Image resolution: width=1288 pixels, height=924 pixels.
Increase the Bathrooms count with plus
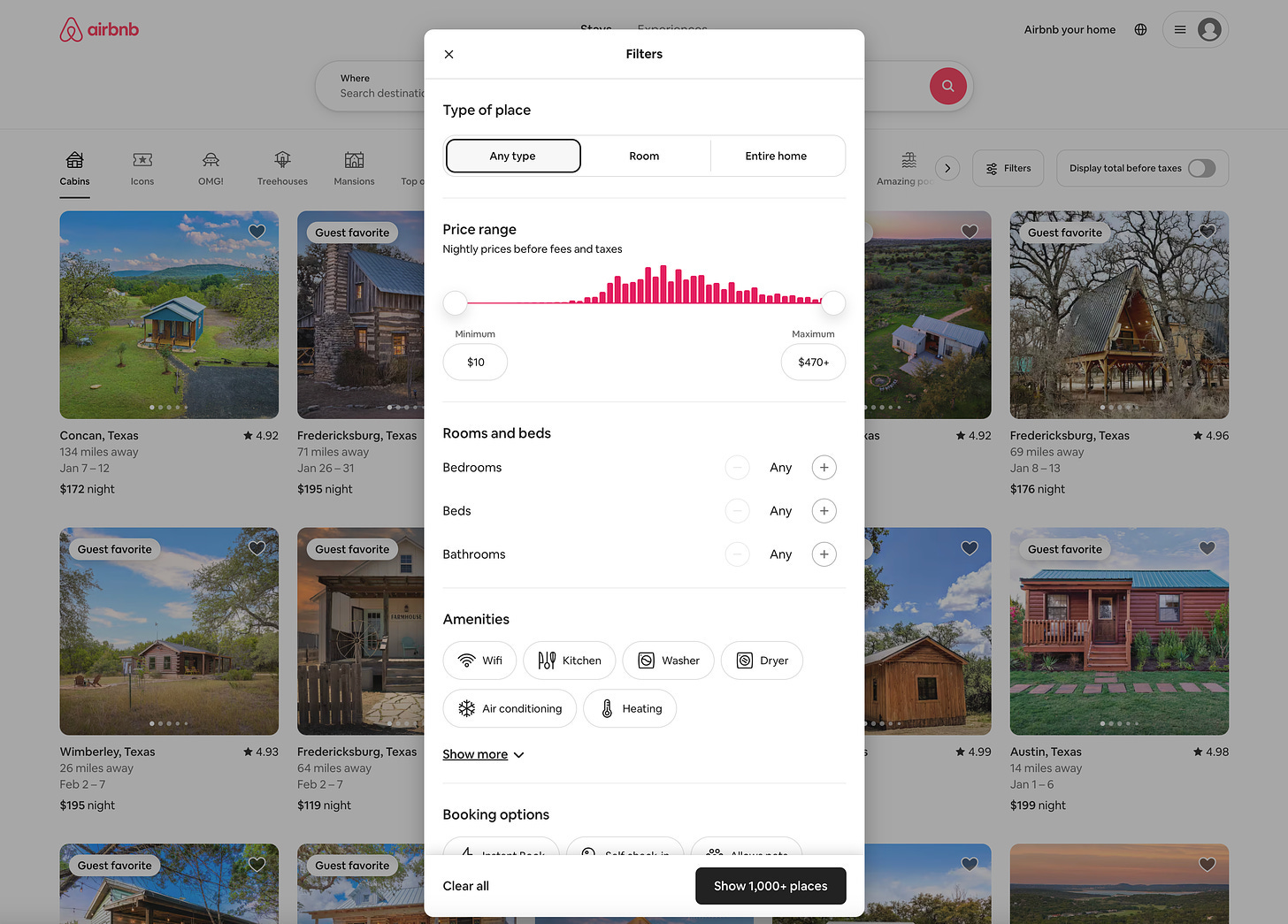click(x=824, y=554)
